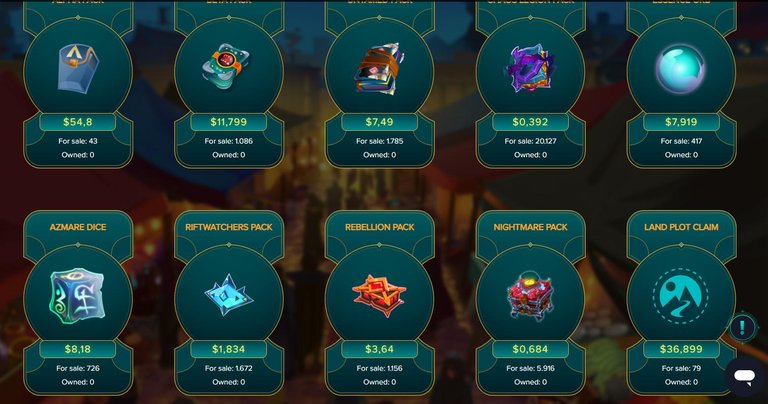This screenshot has height=404, width=768.
Task: Click the exclamation alert icon
Action: click(x=742, y=327)
